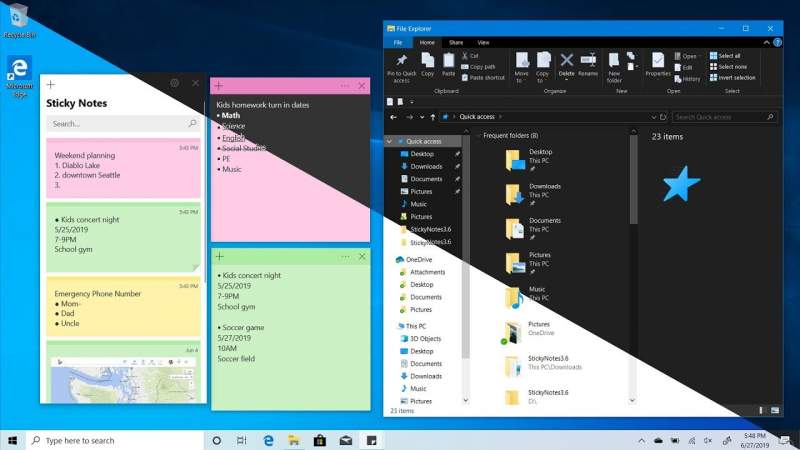Open Recycle Bin on the desktop
Image resolution: width=800 pixels, height=450 pixels.
tap(19, 21)
